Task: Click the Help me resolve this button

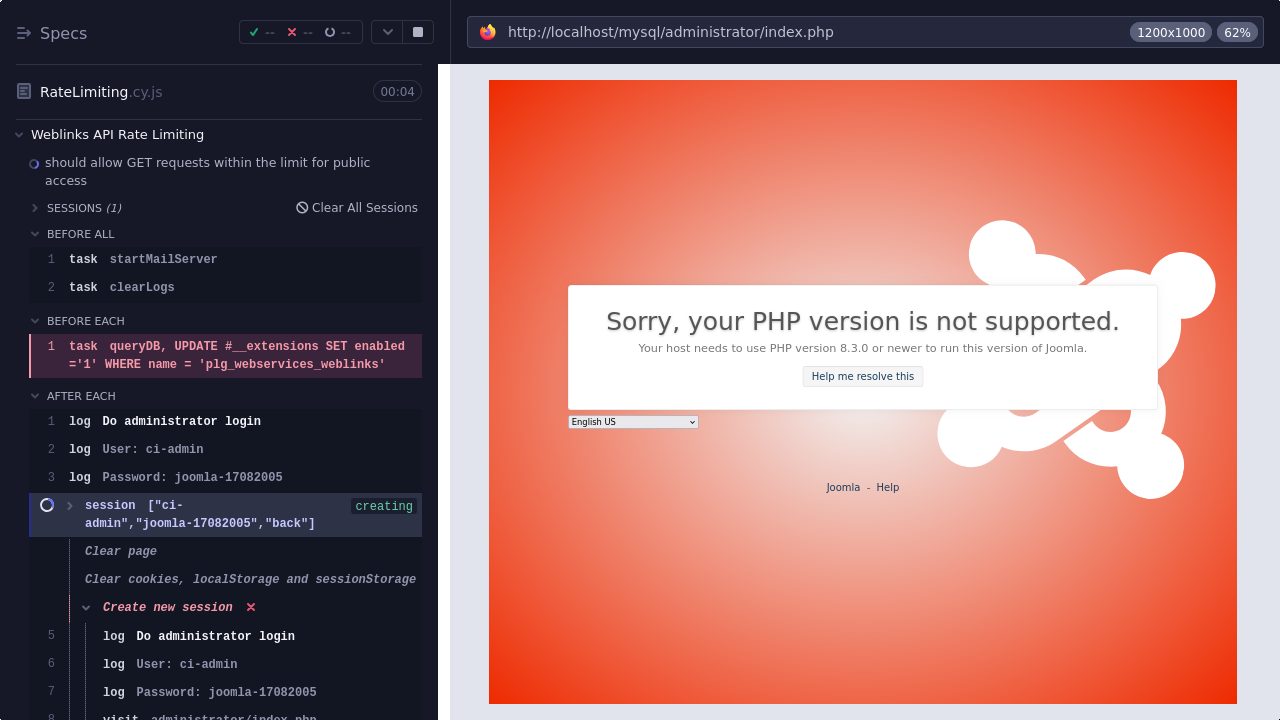Action: [862, 376]
